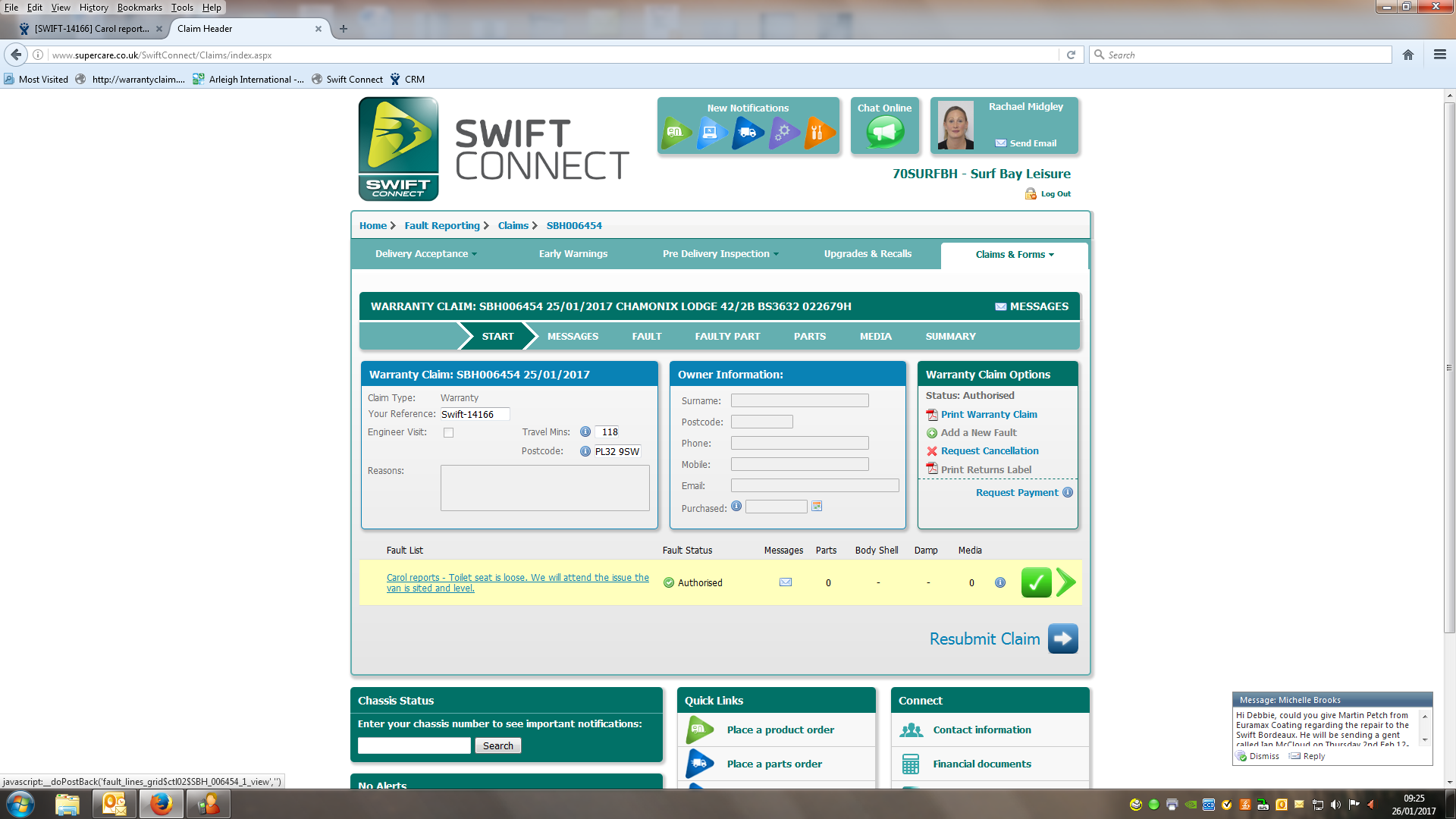Open the History menu in the browser
This screenshot has width=1456, height=819.
point(93,8)
